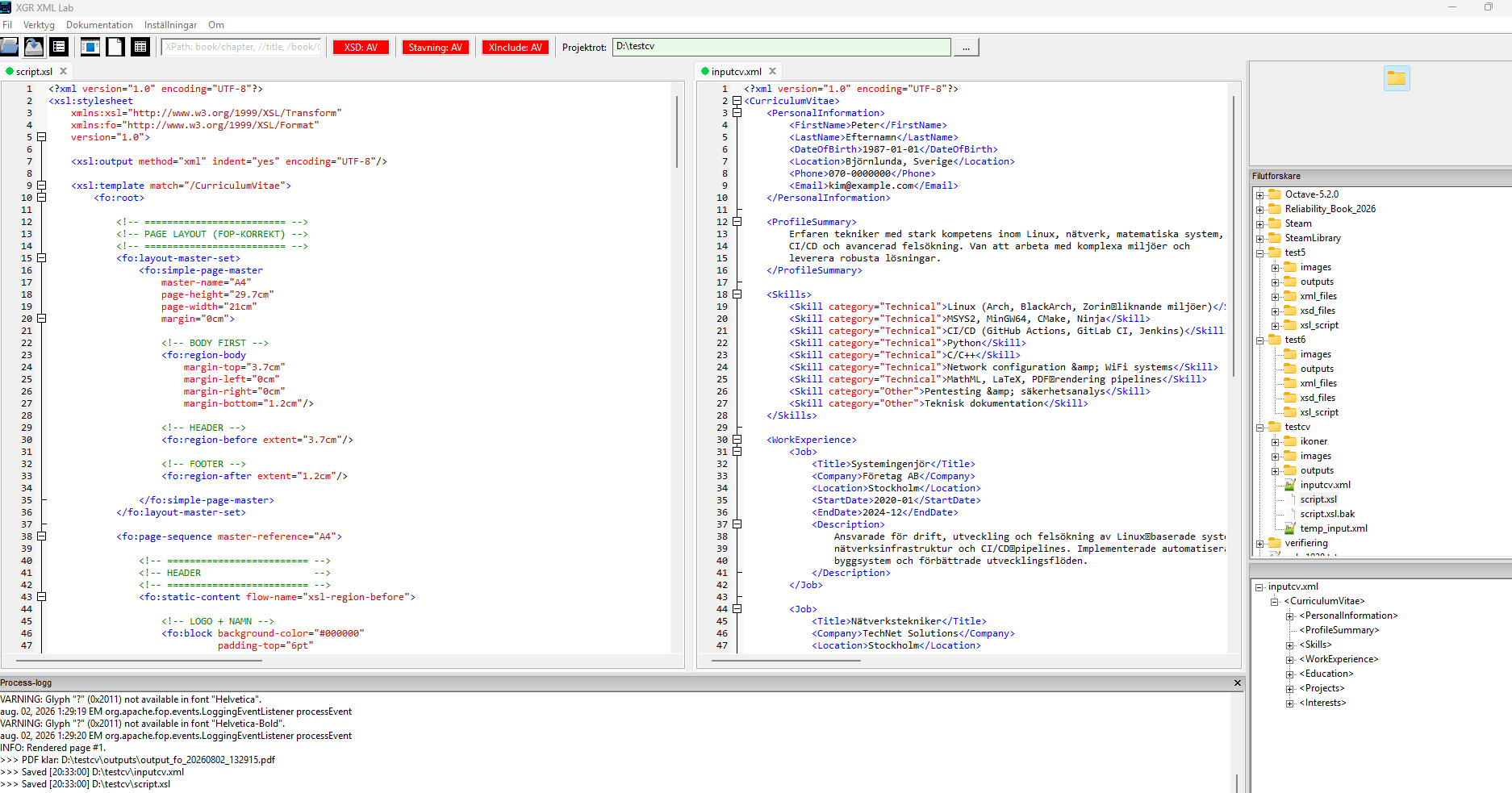Click the Reliability_Book_2026 folder icon

[x=1275, y=209]
